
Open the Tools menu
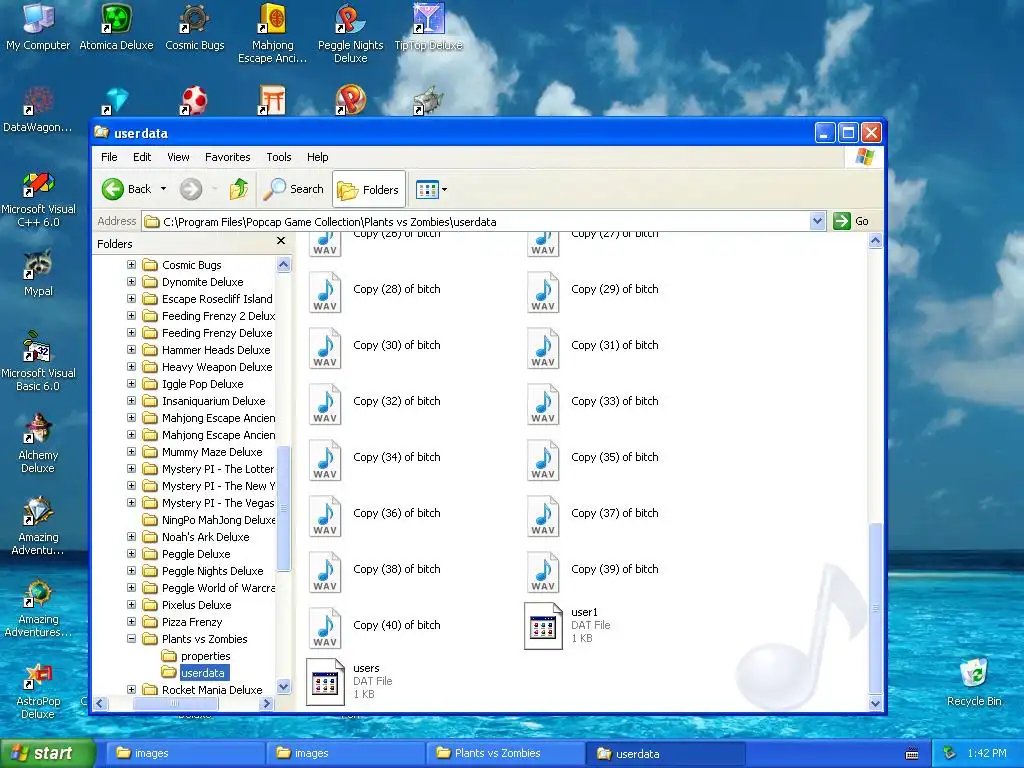278,157
